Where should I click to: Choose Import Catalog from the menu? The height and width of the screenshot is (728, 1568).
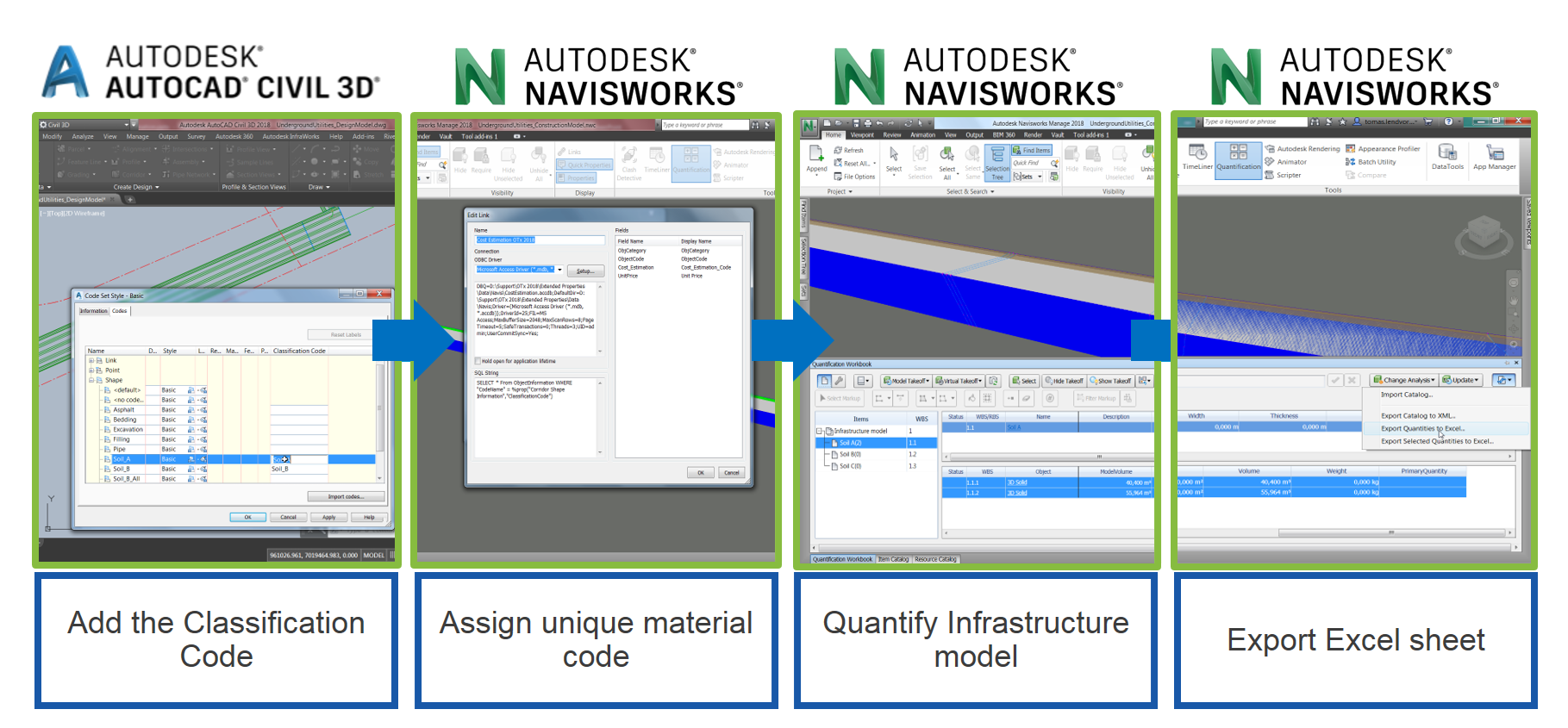[x=1406, y=395]
